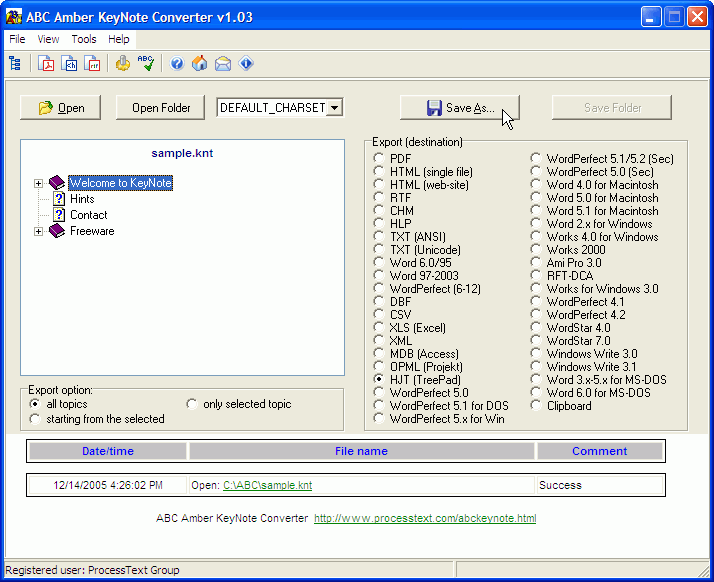Expand the Freeware tree node

point(39,231)
